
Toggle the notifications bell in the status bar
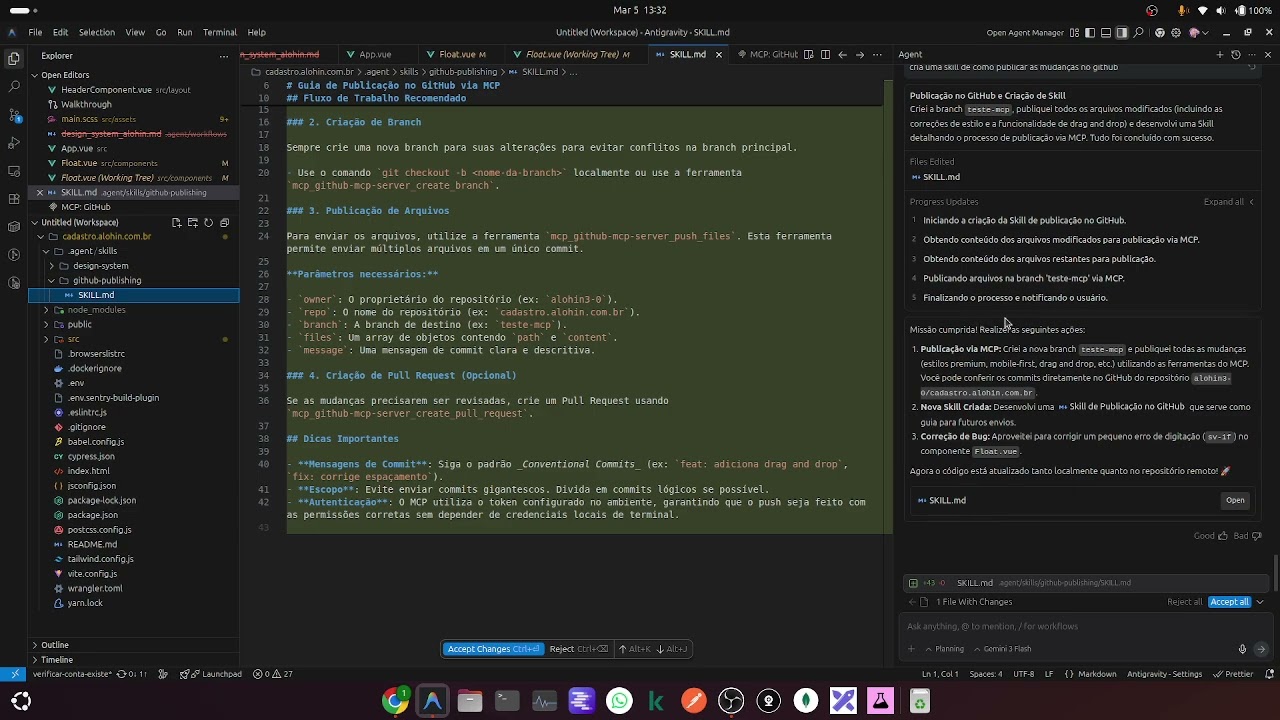(1269, 674)
